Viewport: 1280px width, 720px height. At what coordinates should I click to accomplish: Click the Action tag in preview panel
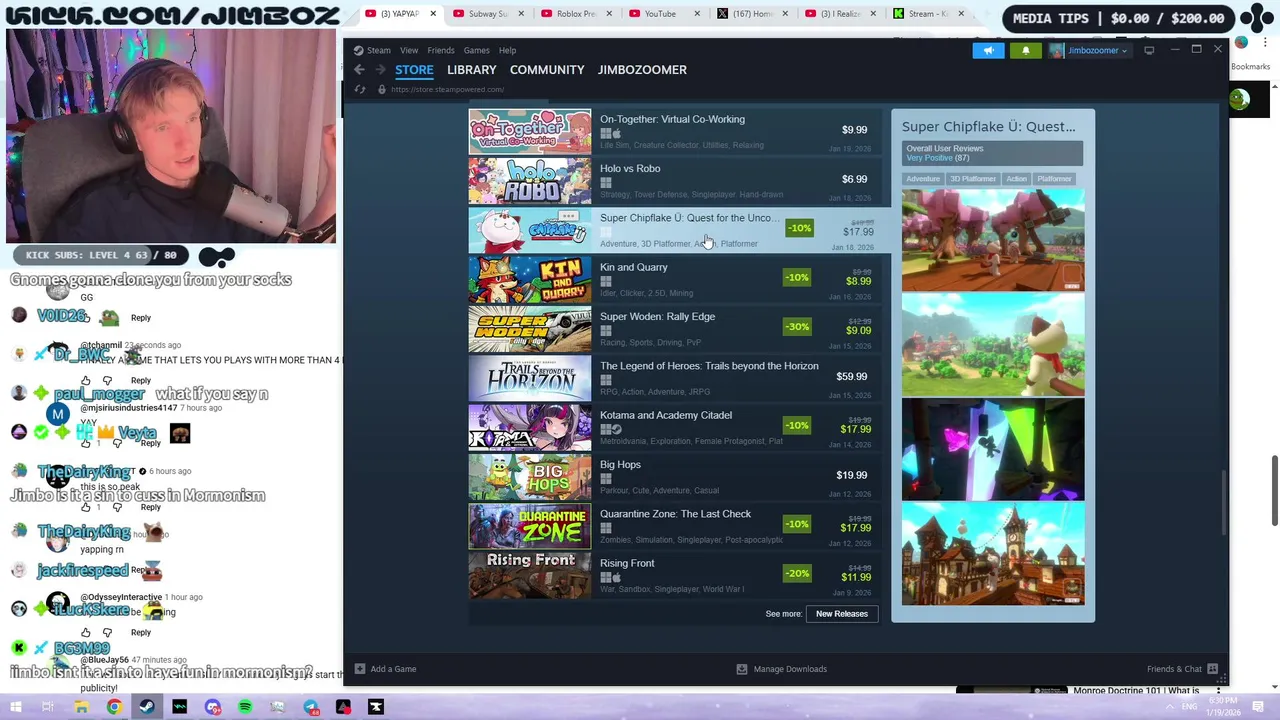click(x=1016, y=179)
